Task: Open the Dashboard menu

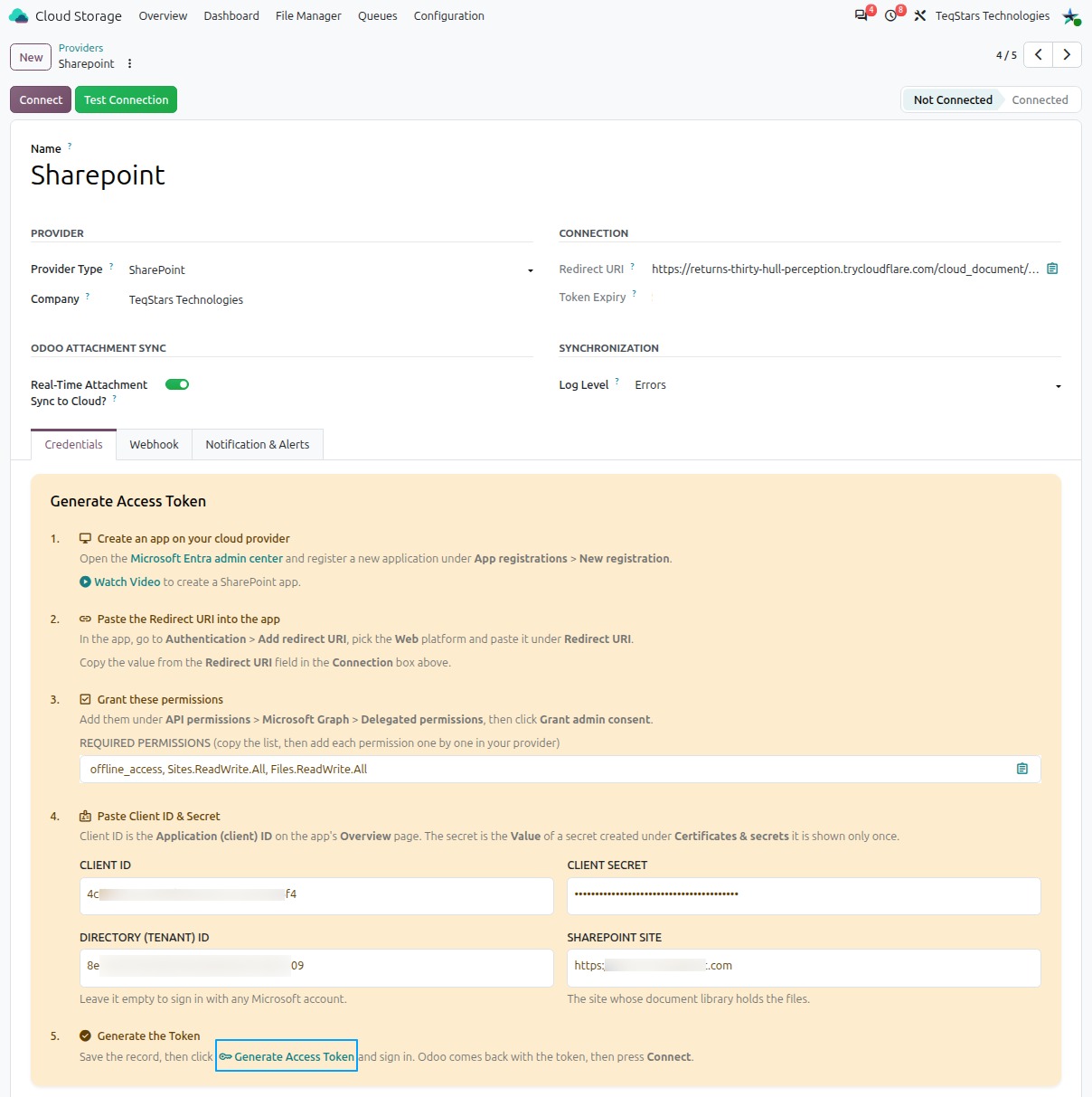Action: coord(231,15)
